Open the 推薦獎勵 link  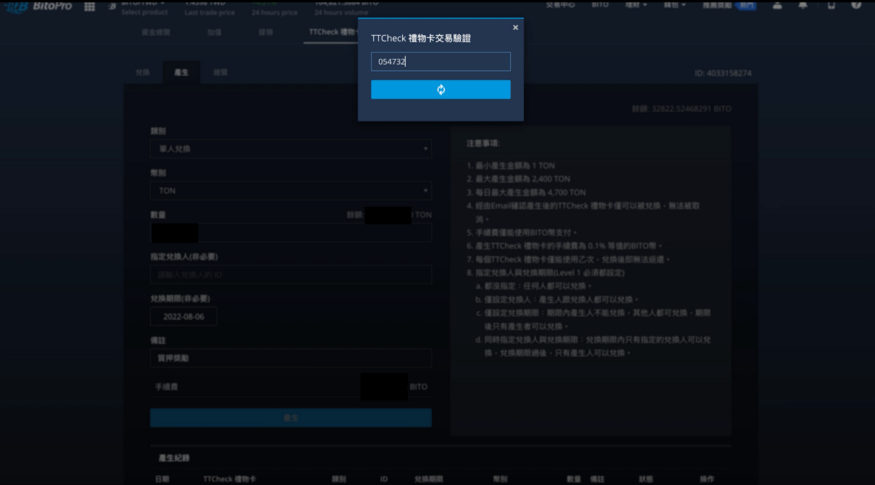717,4
